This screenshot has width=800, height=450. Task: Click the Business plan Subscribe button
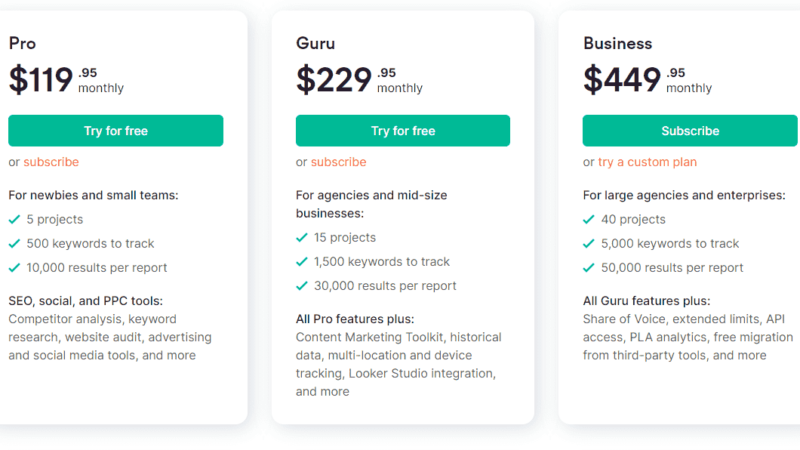(689, 131)
